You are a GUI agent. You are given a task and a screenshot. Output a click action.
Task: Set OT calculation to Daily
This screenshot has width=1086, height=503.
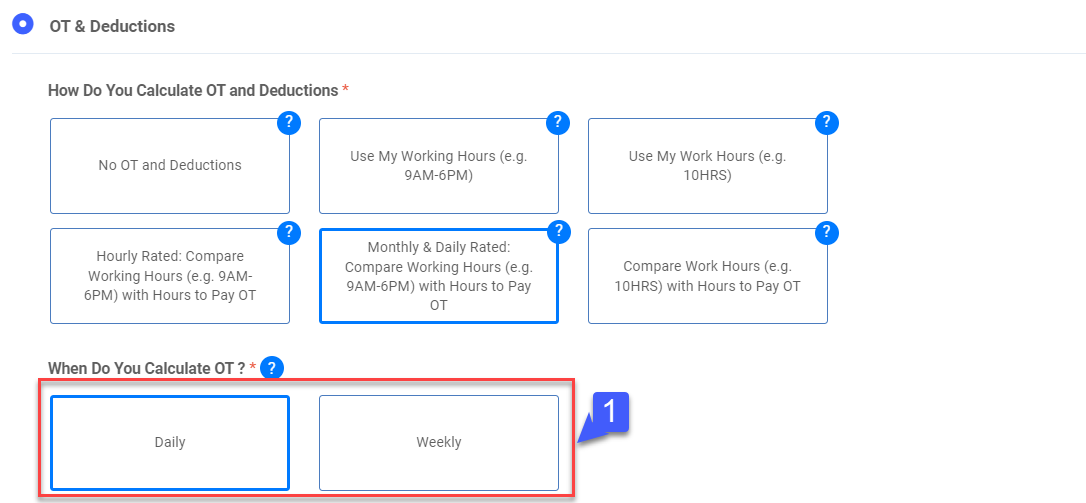click(170, 442)
